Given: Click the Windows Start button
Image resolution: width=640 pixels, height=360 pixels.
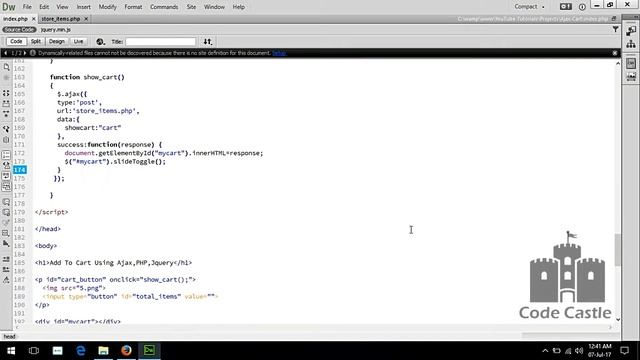Looking at the screenshot, I should [x=11, y=350].
